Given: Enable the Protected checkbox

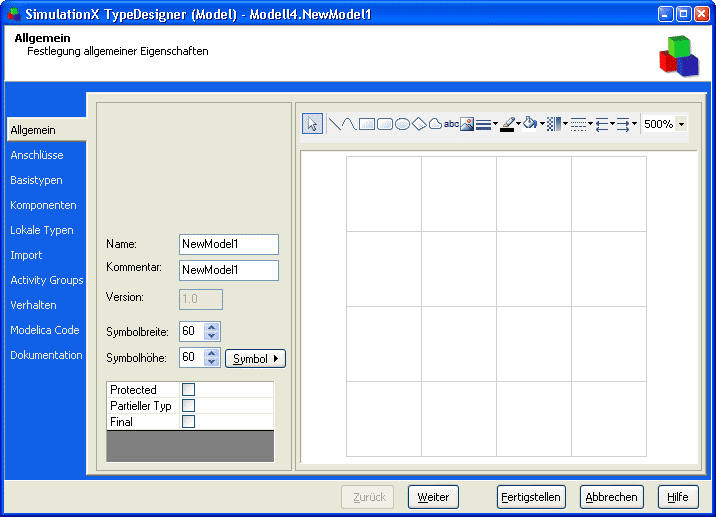Looking at the screenshot, I should point(188,390).
